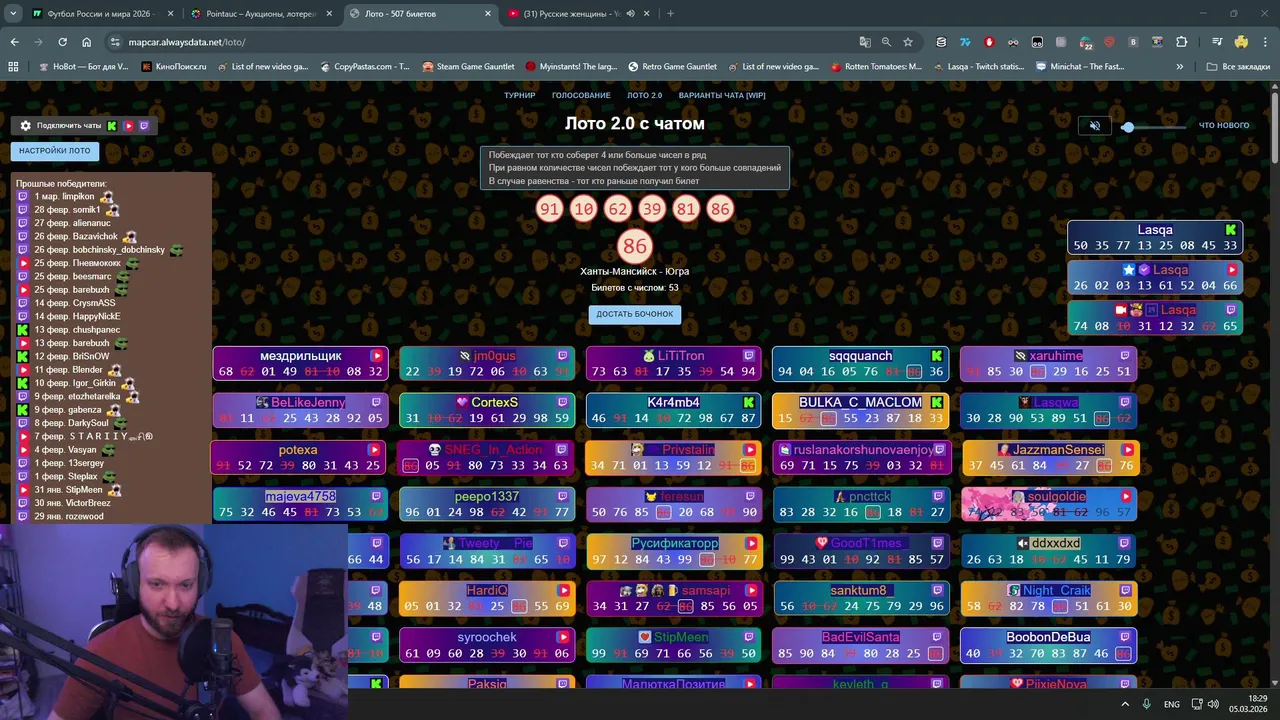Click the Twitch icon in Подключить чаты
The height and width of the screenshot is (720, 1280).
point(144,126)
